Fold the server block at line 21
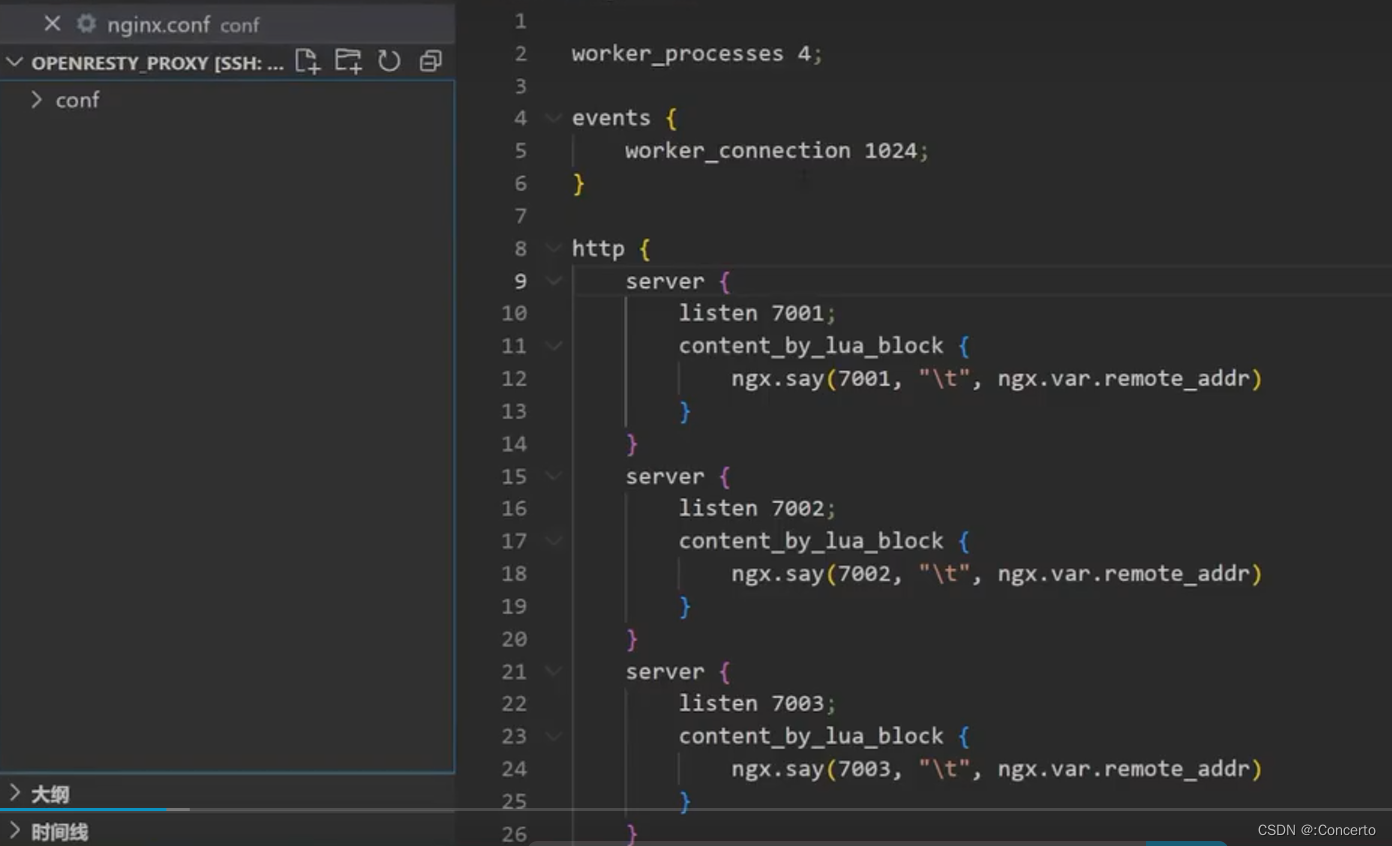Screen dimensions: 1392x846 (x=553, y=671)
